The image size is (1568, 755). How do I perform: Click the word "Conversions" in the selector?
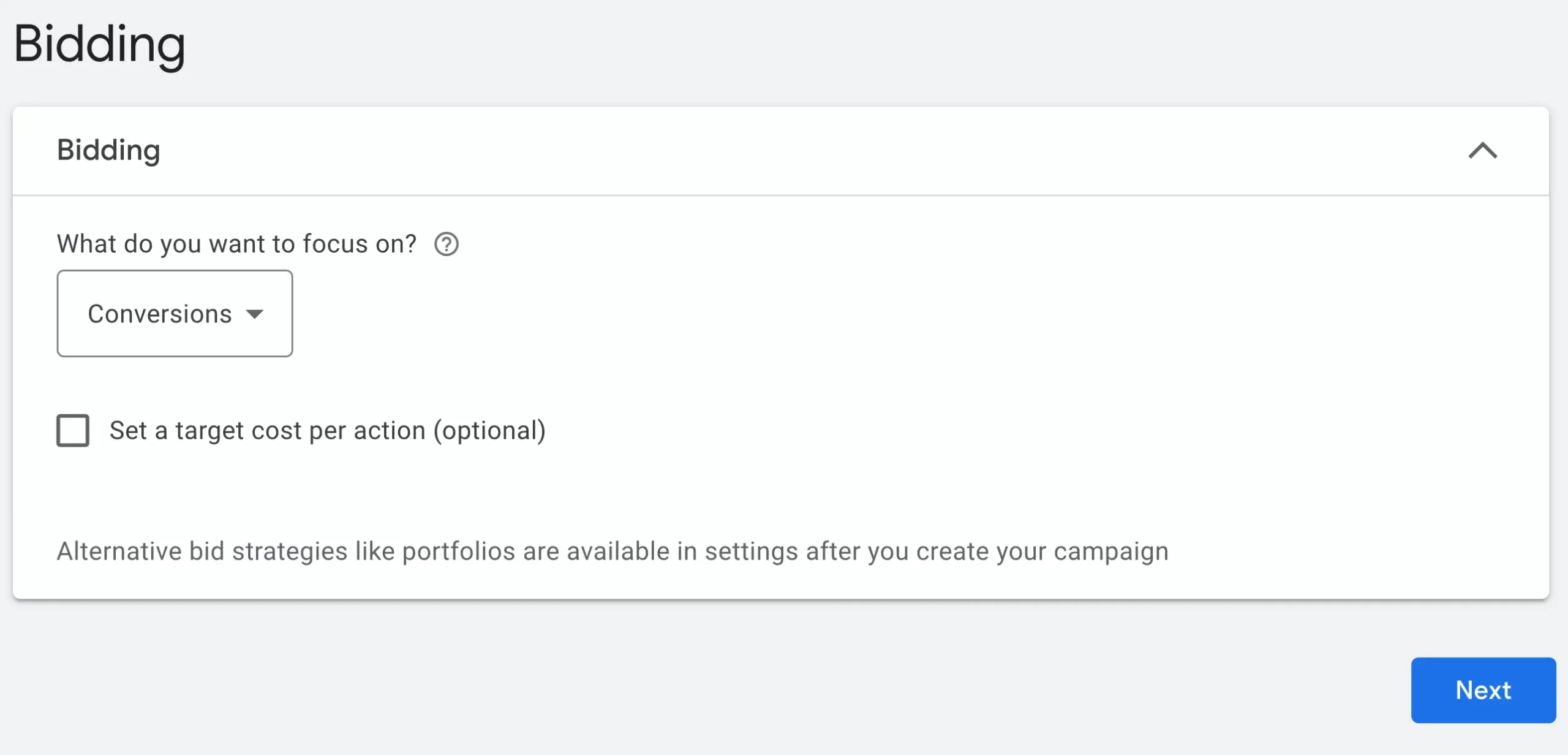click(160, 314)
